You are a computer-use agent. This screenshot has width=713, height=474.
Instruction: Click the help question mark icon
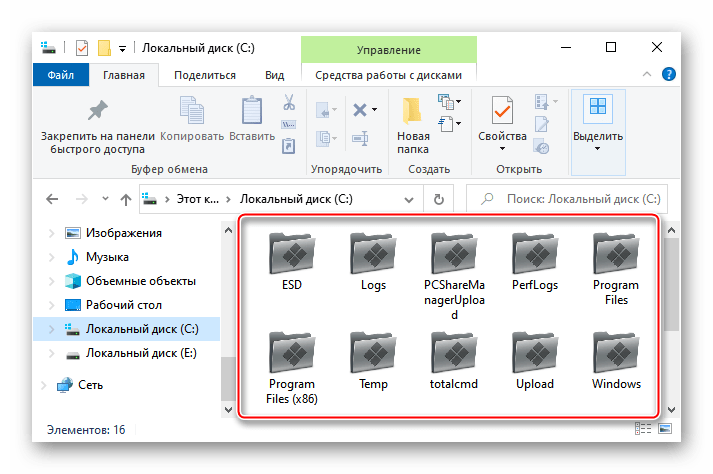click(668, 74)
